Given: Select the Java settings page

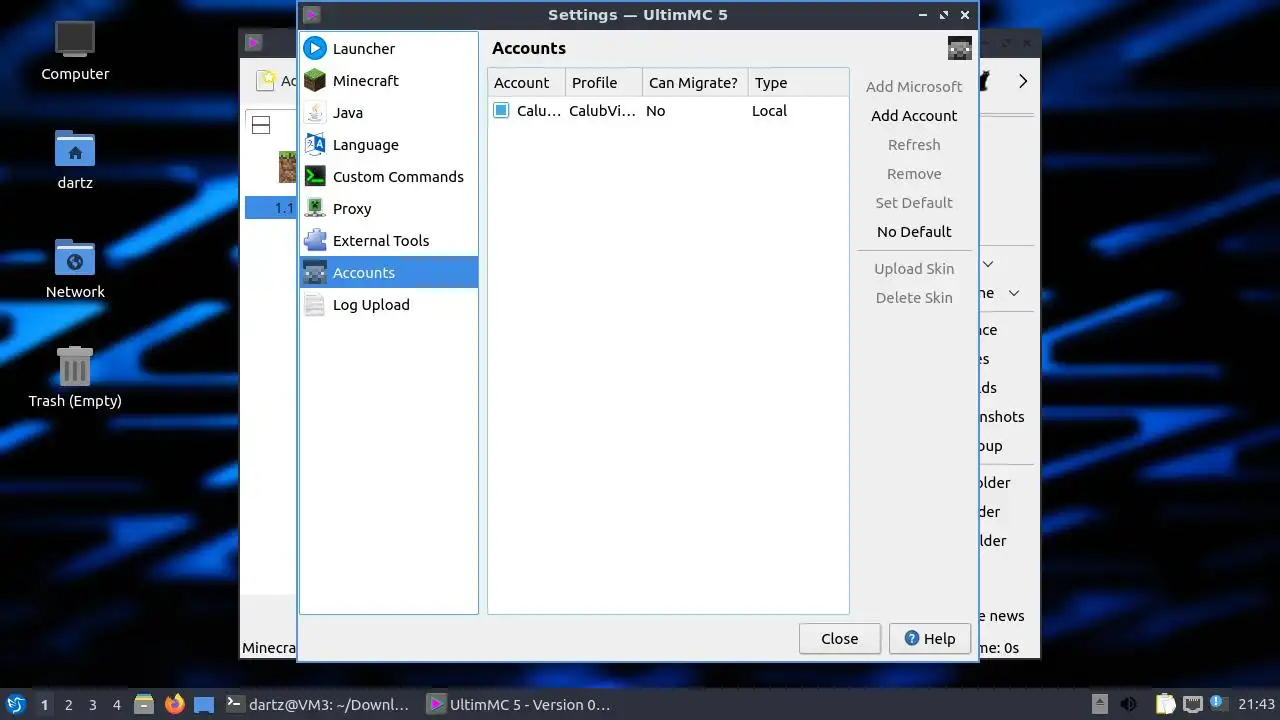Looking at the screenshot, I should click(x=389, y=112).
